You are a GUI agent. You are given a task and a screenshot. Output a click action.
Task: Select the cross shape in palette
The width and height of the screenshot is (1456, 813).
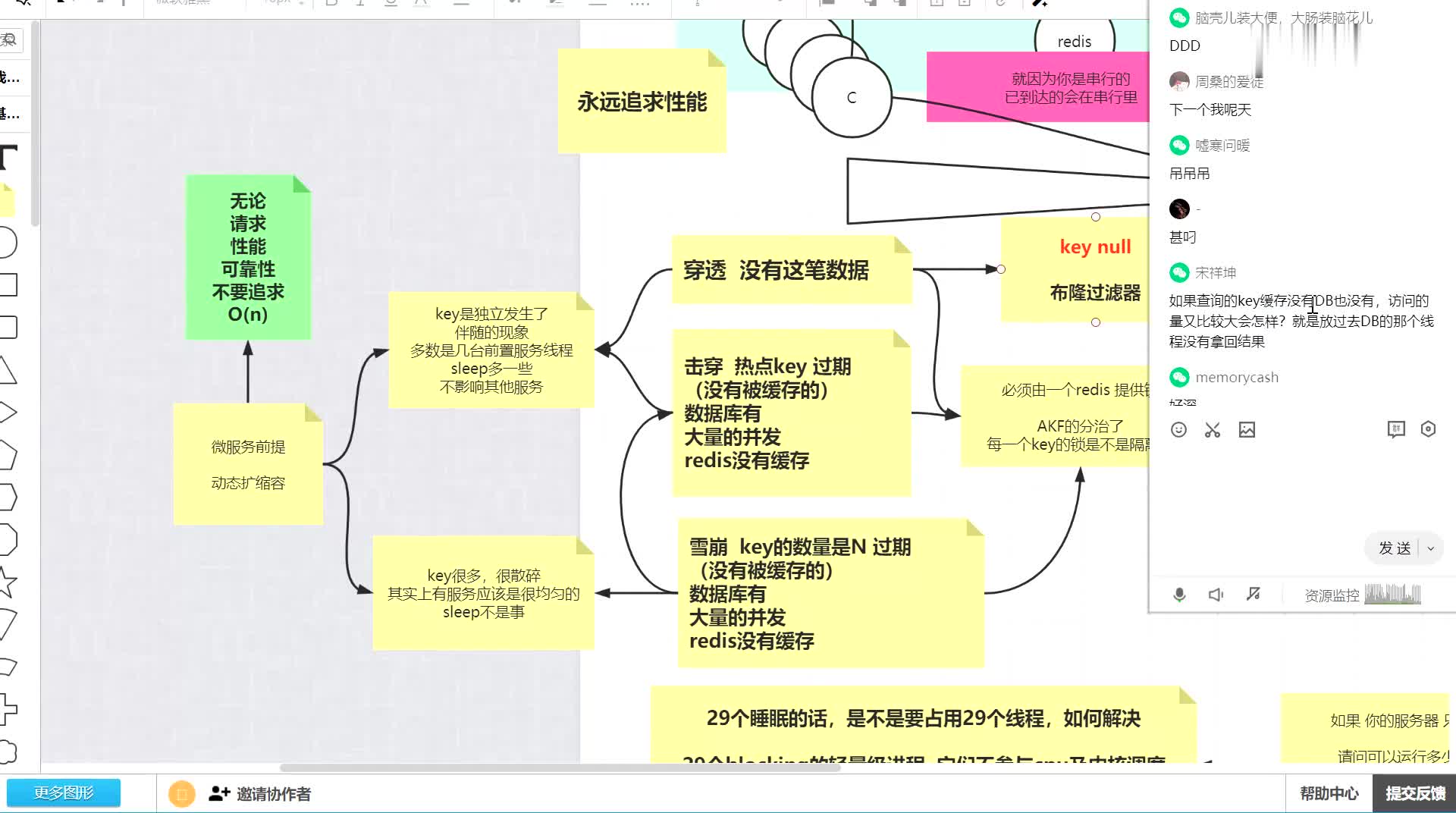[7, 710]
